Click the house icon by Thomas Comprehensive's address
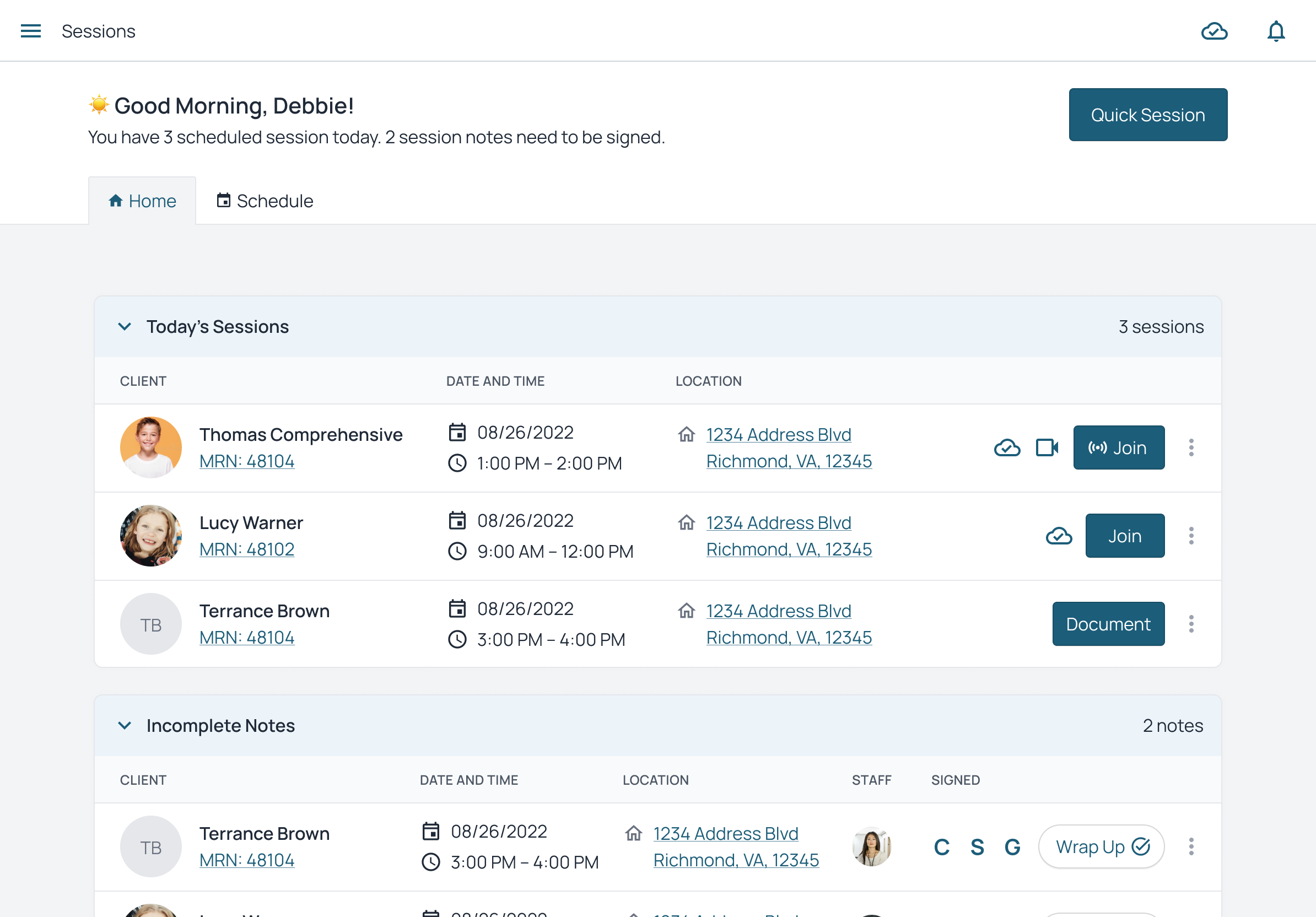1316x917 pixels. (686, 434)
